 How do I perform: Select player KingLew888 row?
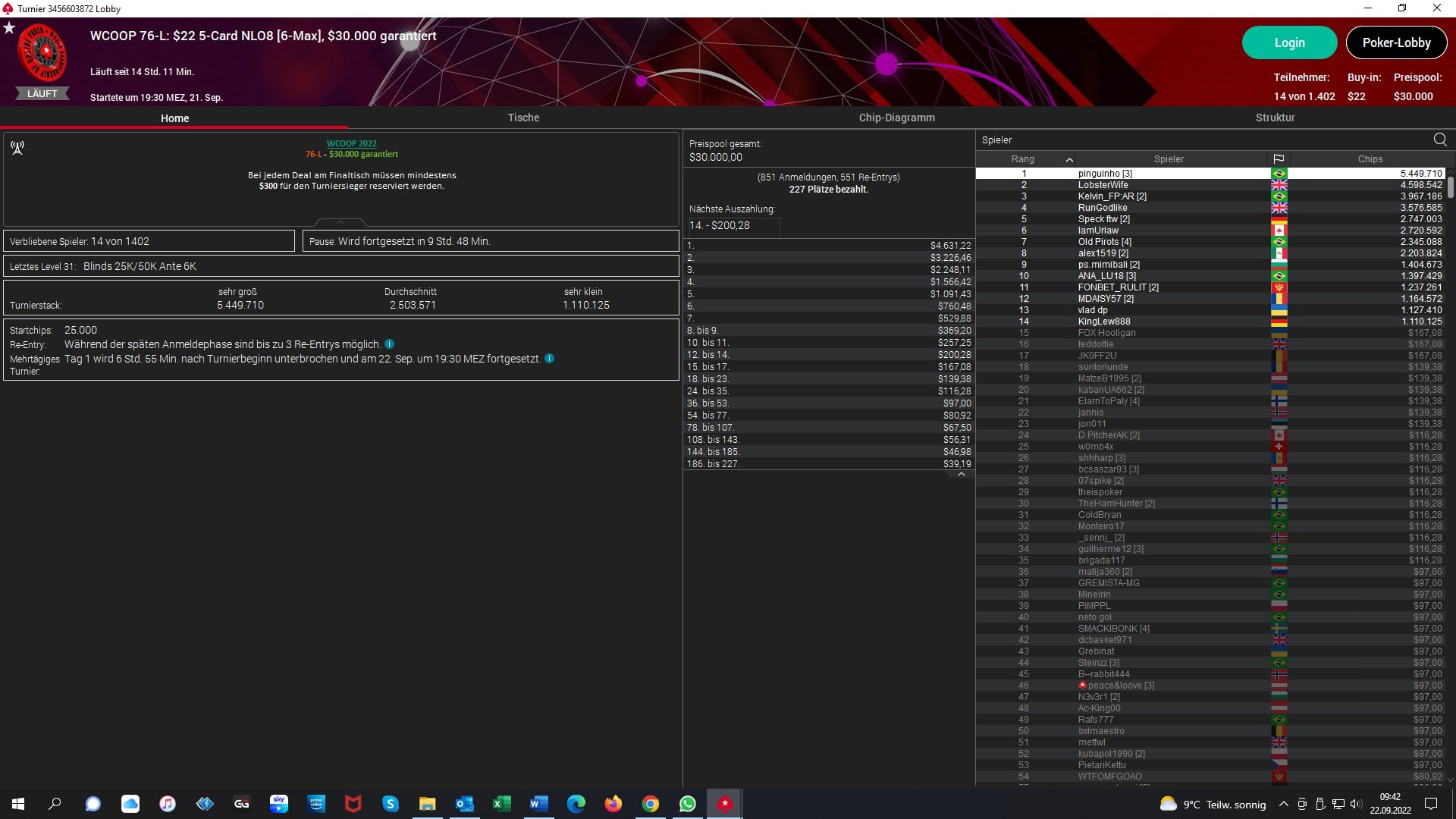point(1210,322)
